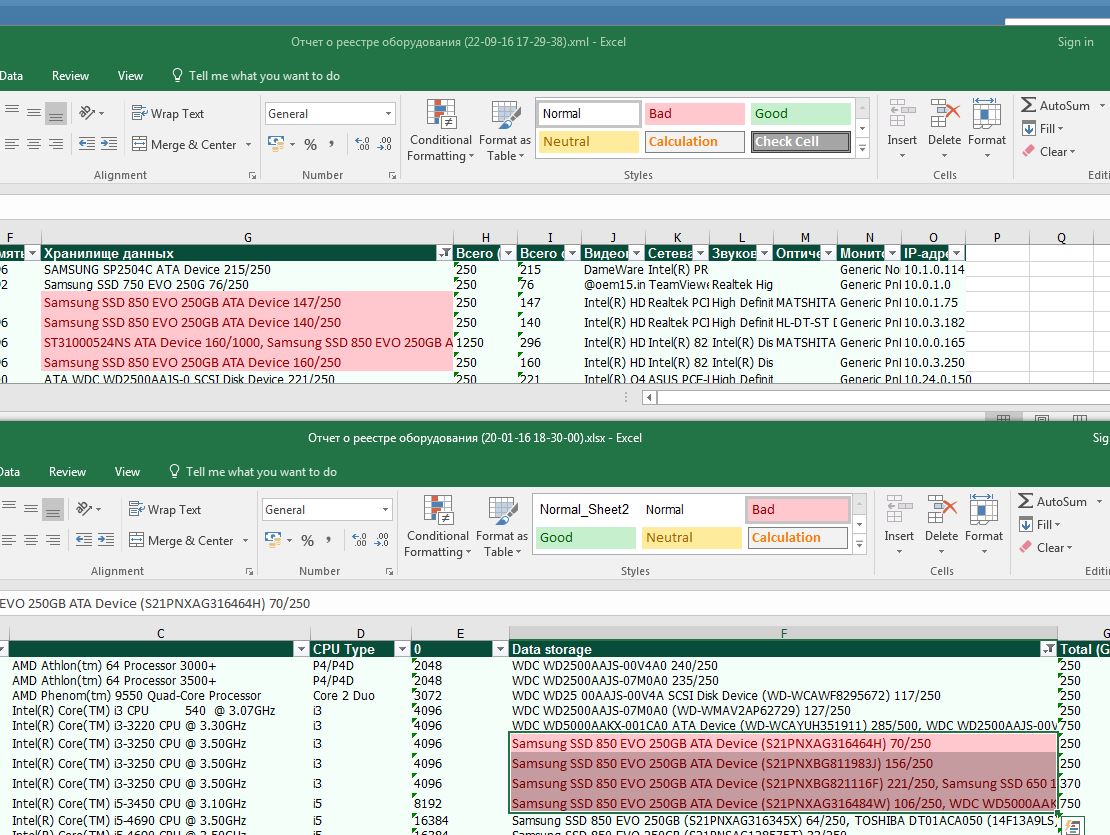Toggle Wrap Text in the bottom window
The image size is (1110, 835).
(163, 510)
